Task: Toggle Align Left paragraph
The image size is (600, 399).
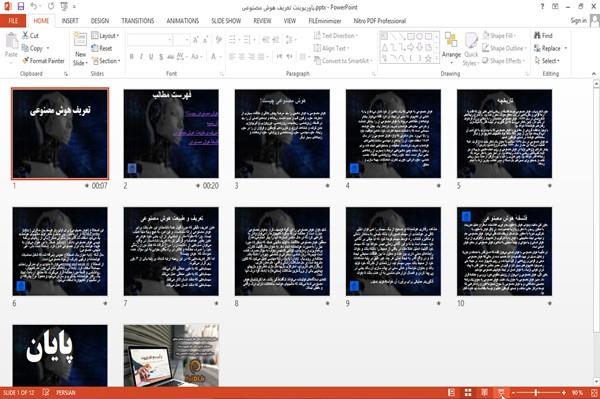Action: [232, 57]
